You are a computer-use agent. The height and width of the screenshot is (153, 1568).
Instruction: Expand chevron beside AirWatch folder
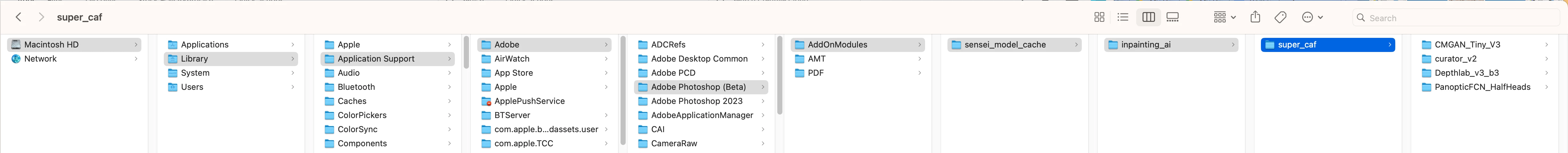(606, 58)
